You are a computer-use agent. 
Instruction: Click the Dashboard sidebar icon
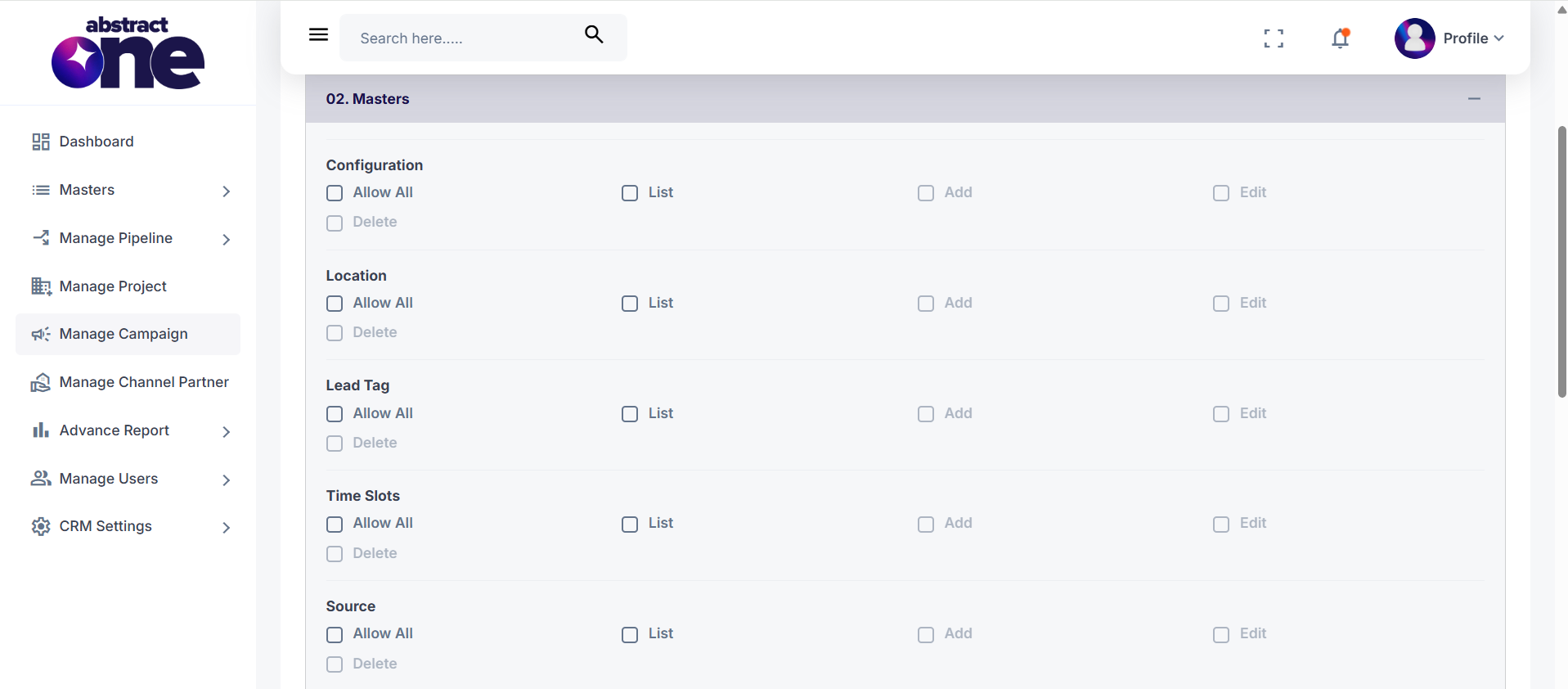tap(41, 142)
